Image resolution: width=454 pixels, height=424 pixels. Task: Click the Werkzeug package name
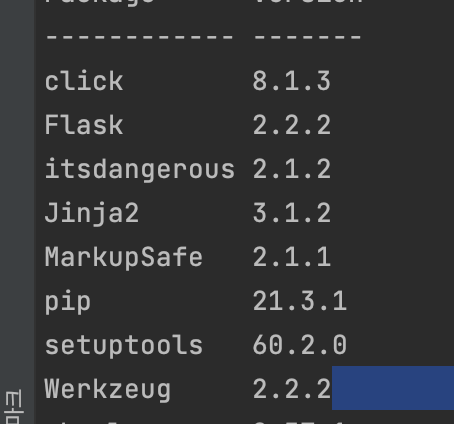coord(108,390)
